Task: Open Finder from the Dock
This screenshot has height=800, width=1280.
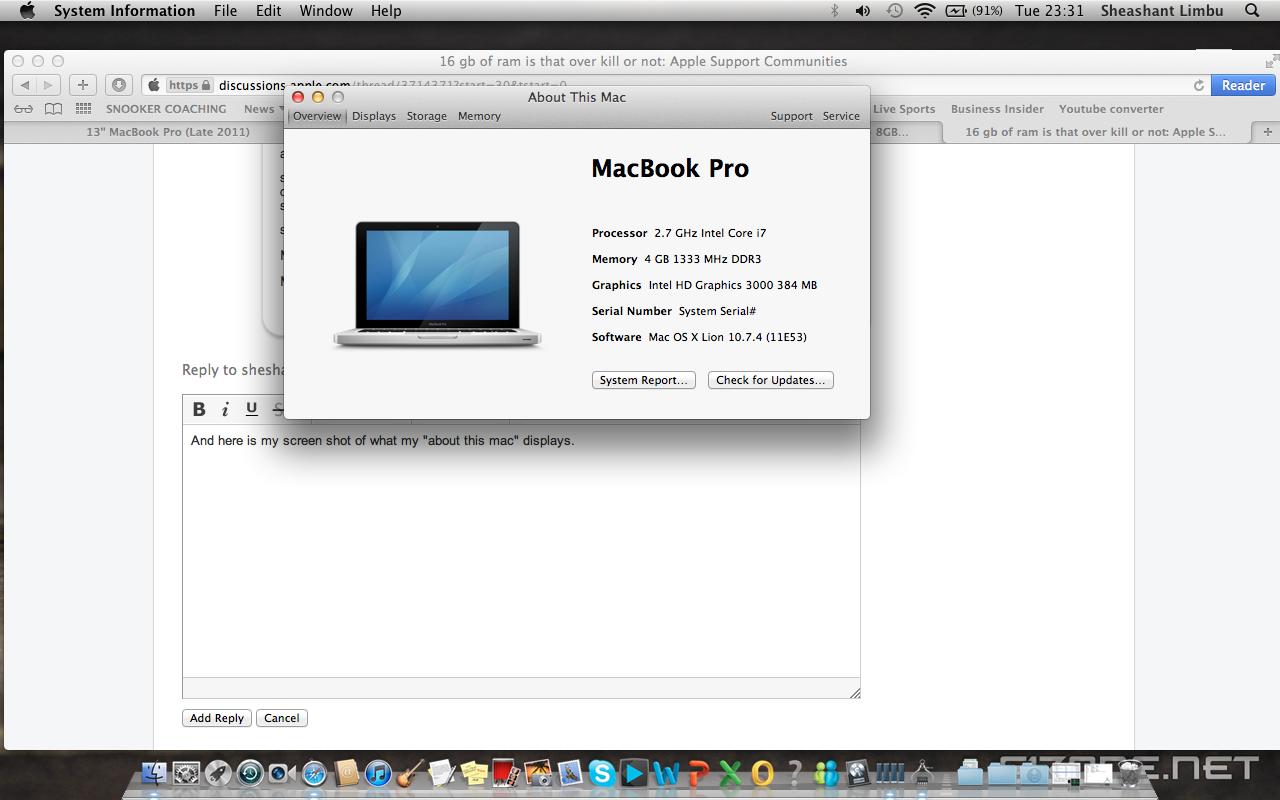Action: coord(154,773)
